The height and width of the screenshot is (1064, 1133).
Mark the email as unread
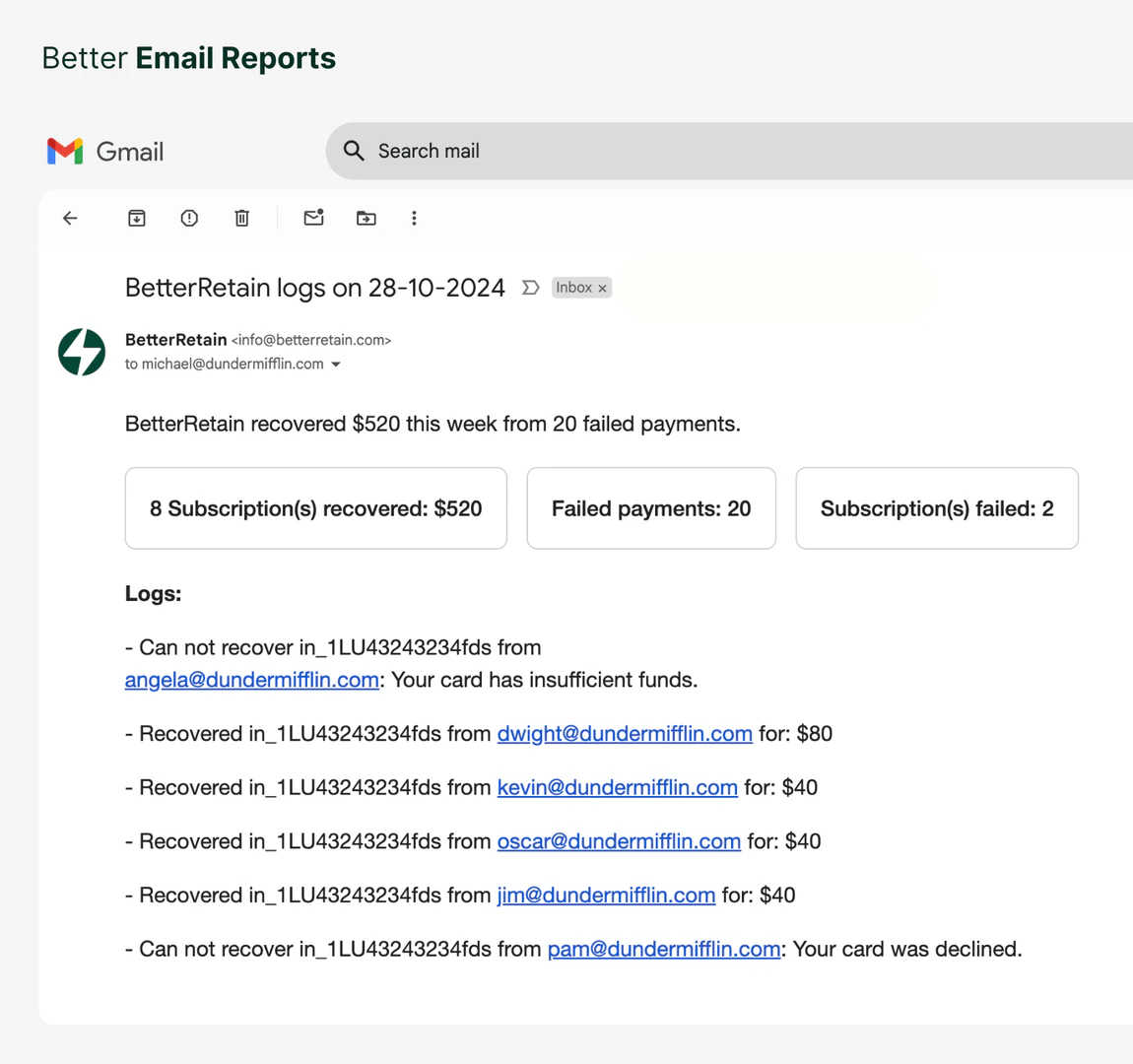tap(313, 218)
